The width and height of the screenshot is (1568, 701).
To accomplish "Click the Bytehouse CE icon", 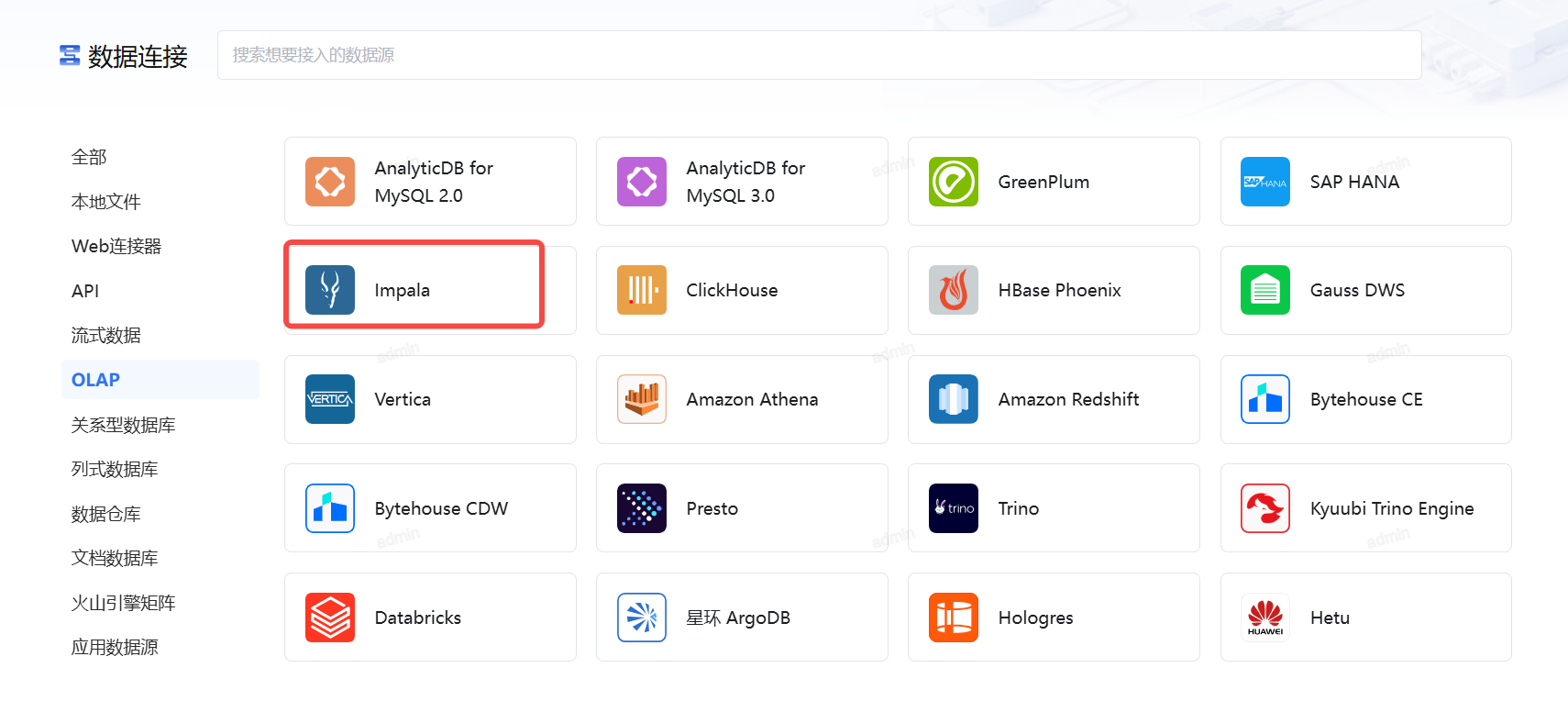I will coord(1265,399).
